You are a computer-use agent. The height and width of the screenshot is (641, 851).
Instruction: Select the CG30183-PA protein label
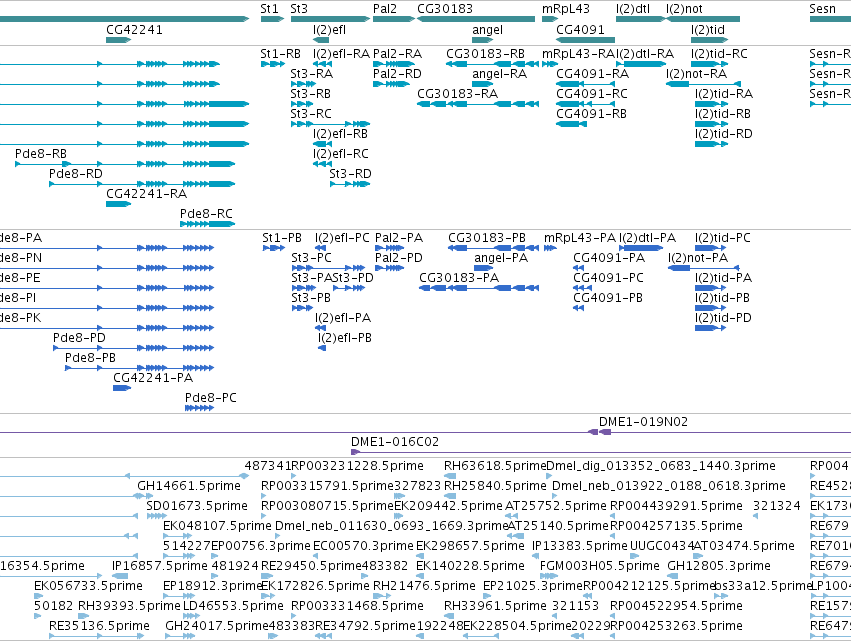click(459, 278)
